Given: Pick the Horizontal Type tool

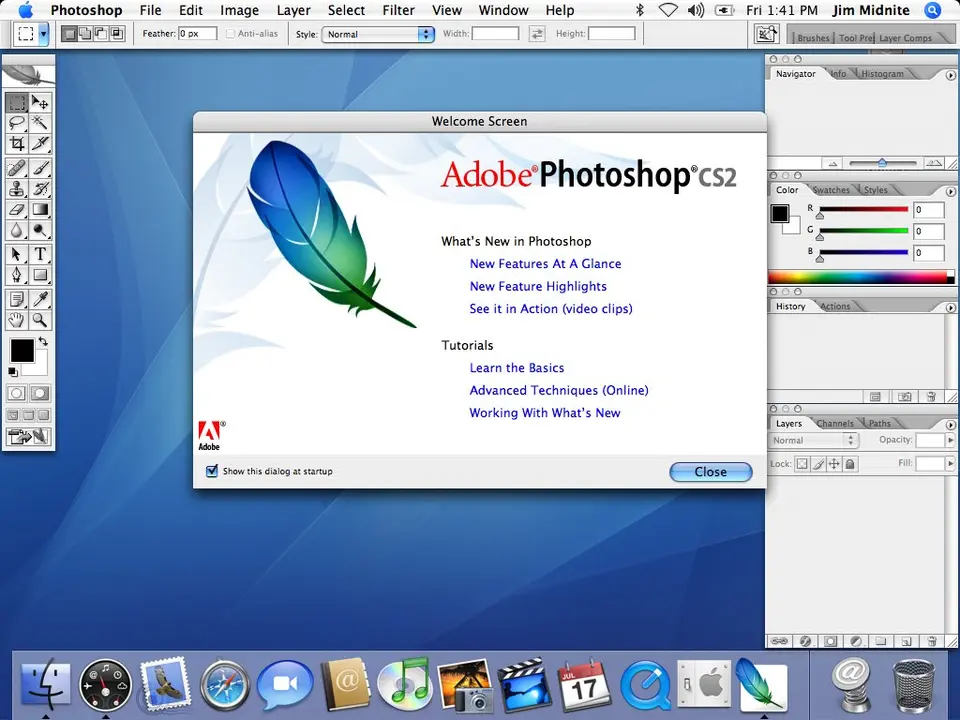Looking at the screenshot, I should tap(40, 254).
